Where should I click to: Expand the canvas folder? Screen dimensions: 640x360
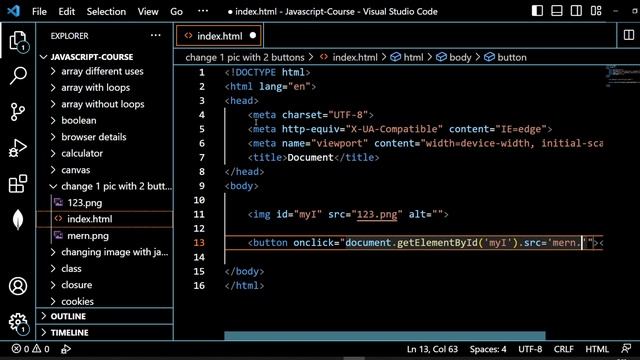[x=76, y=170]
